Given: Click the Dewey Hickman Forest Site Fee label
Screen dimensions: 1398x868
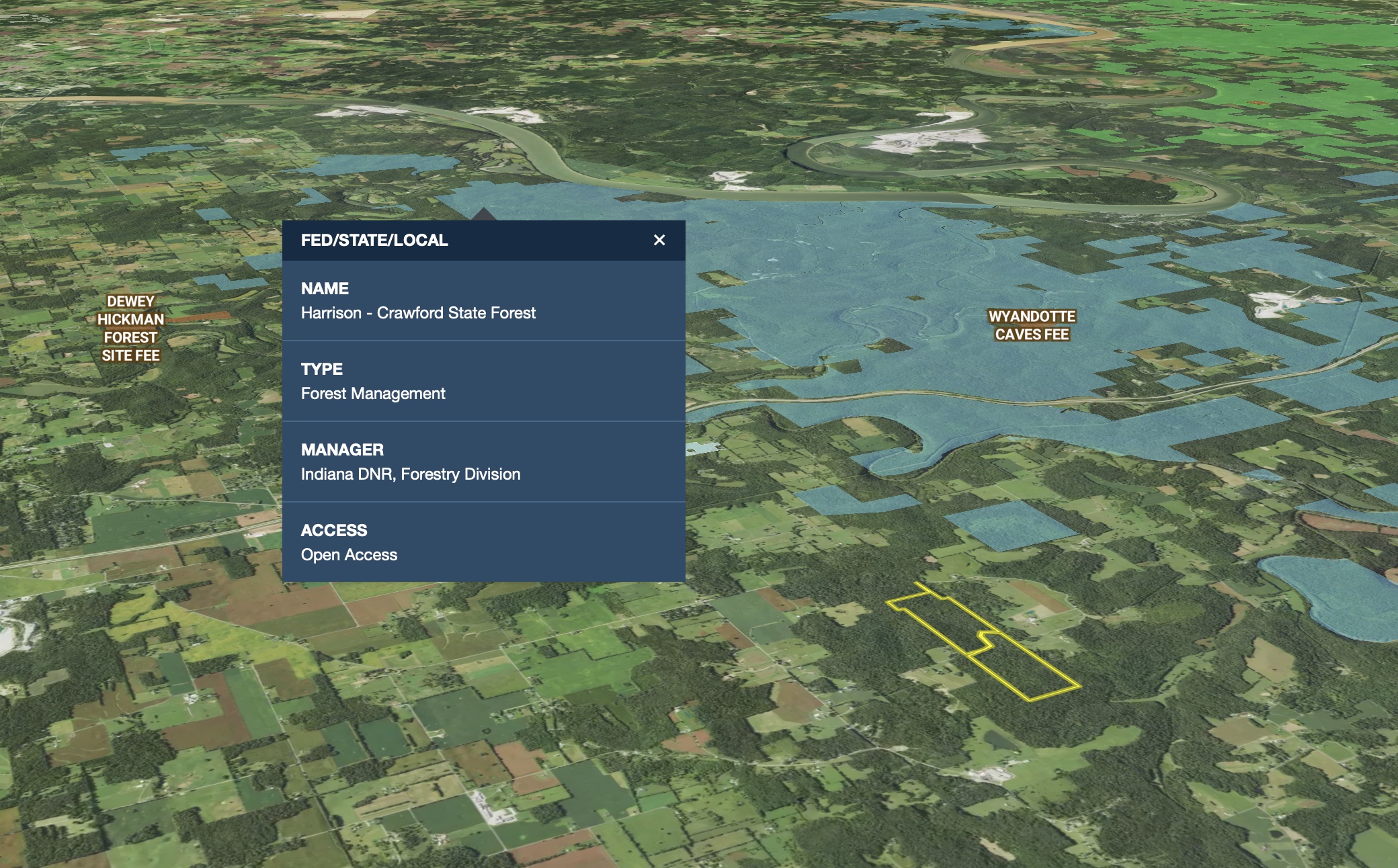Looking at the screenshot, I should click(x=130, y=329).
